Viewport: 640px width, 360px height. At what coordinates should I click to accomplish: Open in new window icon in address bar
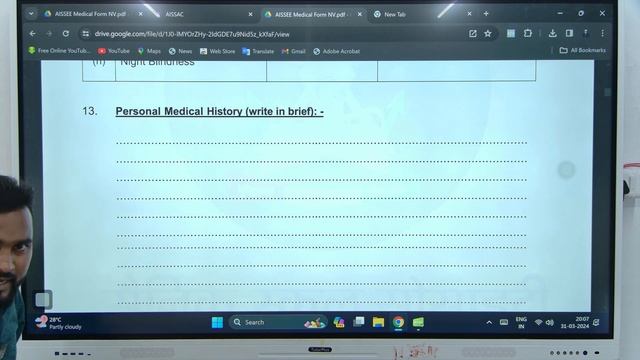click(x=473, y=34)
